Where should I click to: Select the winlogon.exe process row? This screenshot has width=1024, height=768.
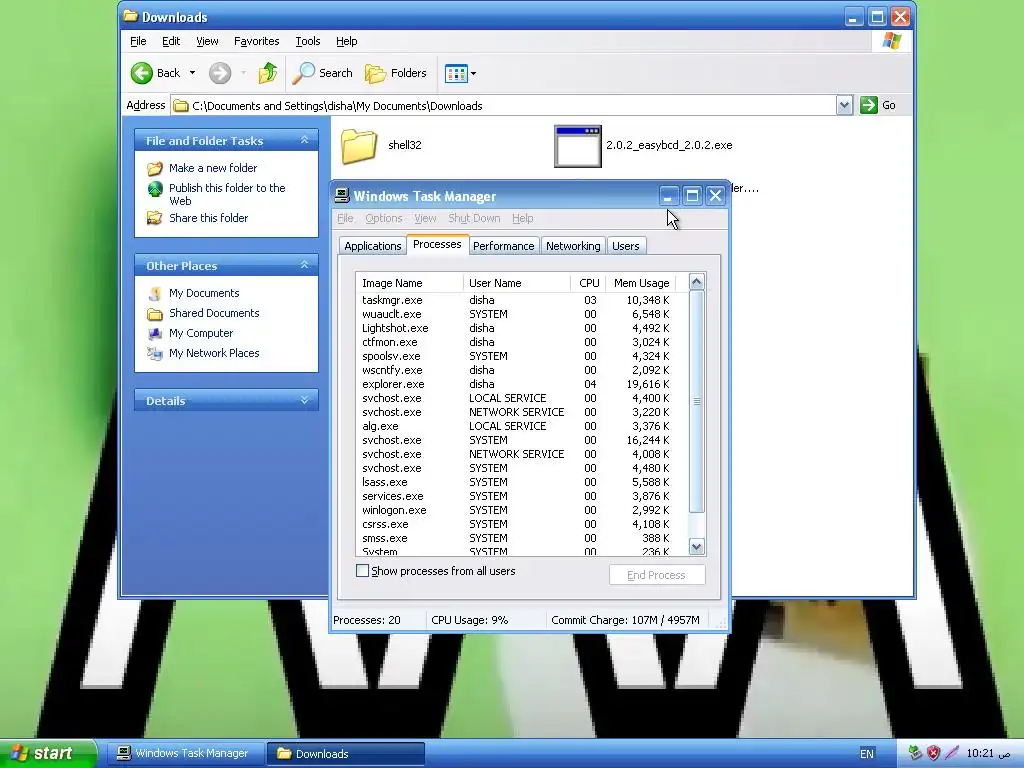521,510
